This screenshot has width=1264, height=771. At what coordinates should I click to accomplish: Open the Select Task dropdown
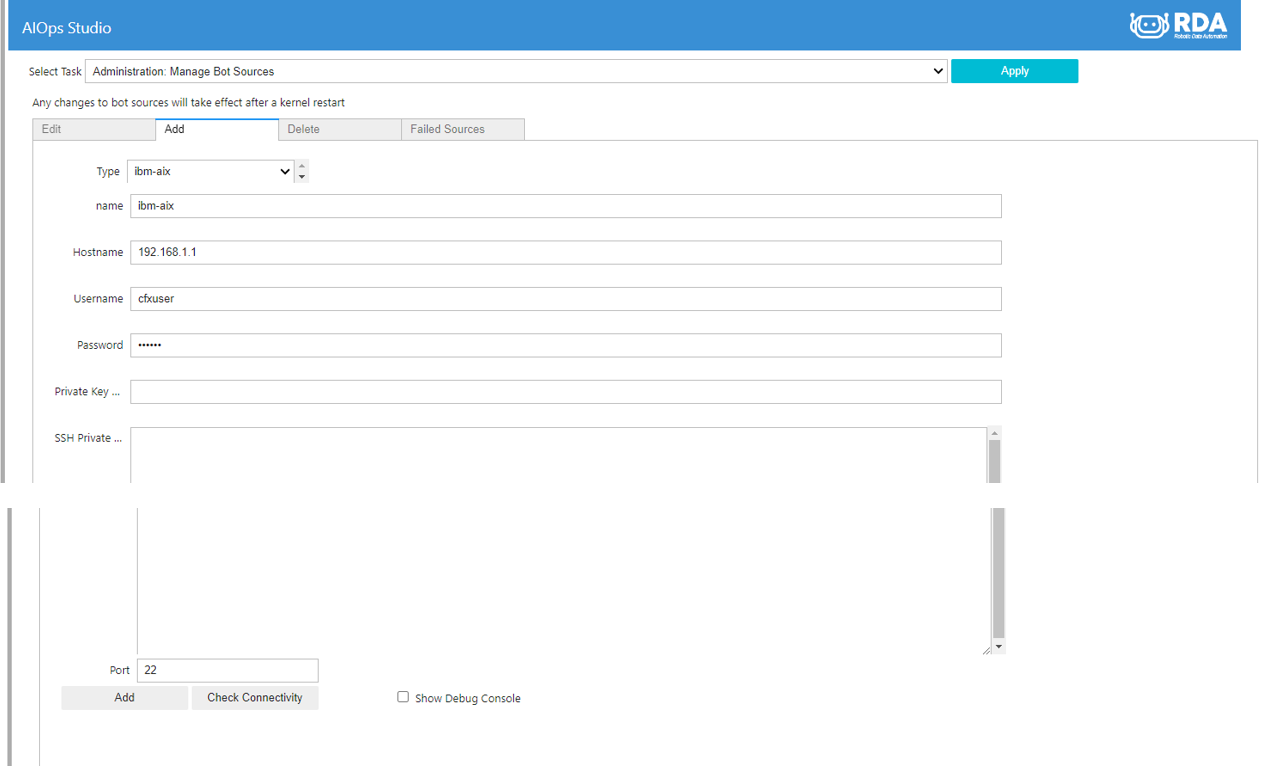514,71
